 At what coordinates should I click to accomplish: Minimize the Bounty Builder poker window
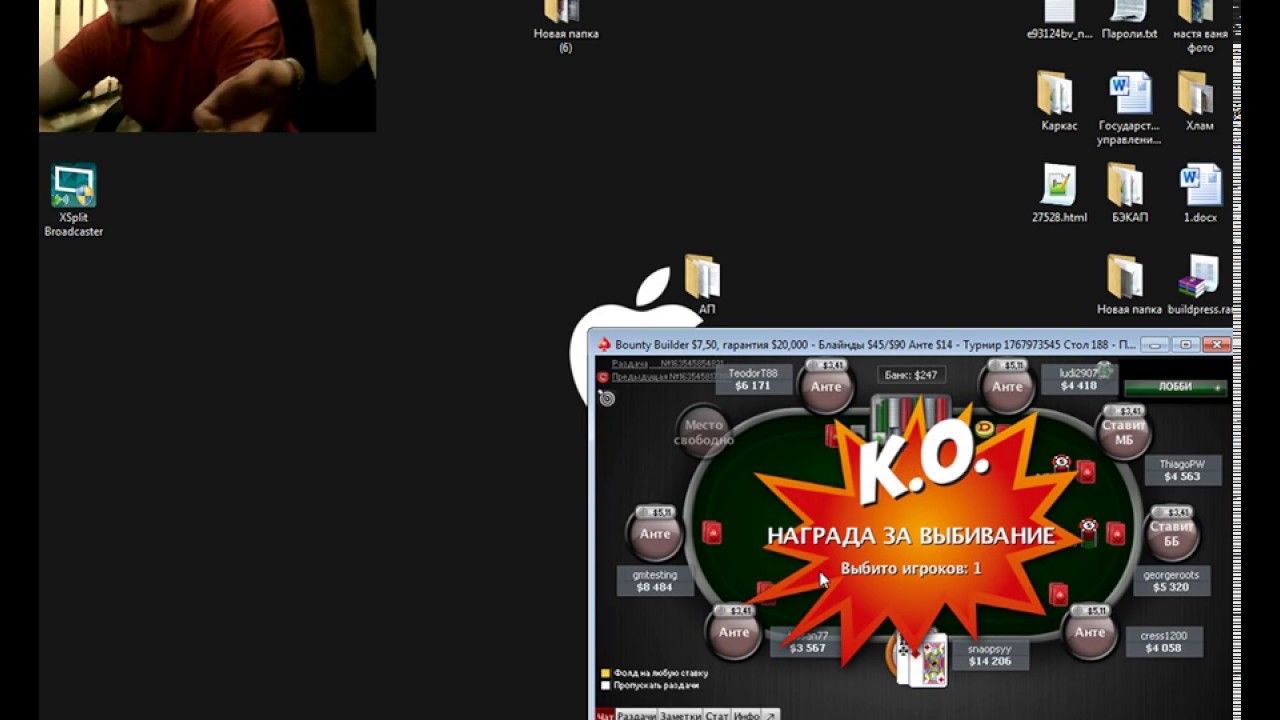[x=1154, y=344]
